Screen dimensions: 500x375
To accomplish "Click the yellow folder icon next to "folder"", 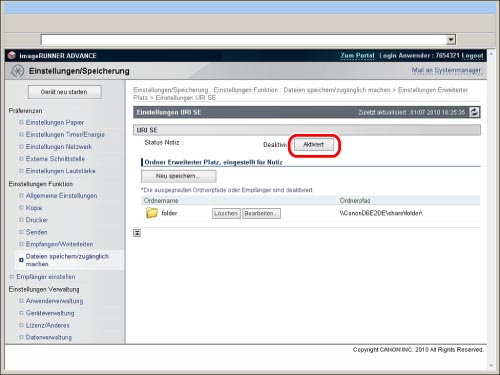I will (152, 213).
